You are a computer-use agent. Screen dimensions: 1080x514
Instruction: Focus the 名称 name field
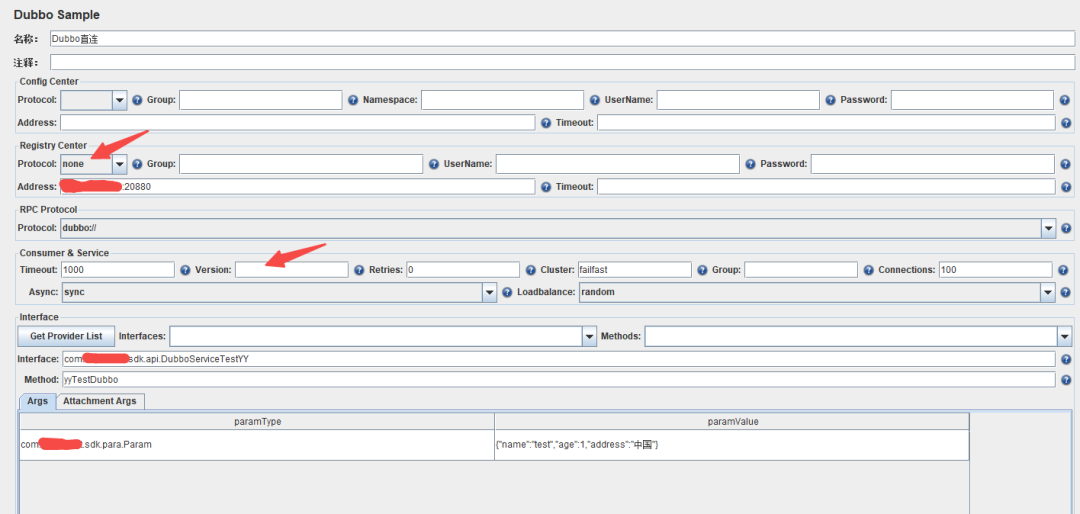pyautogui.click(x=562, y=39)
